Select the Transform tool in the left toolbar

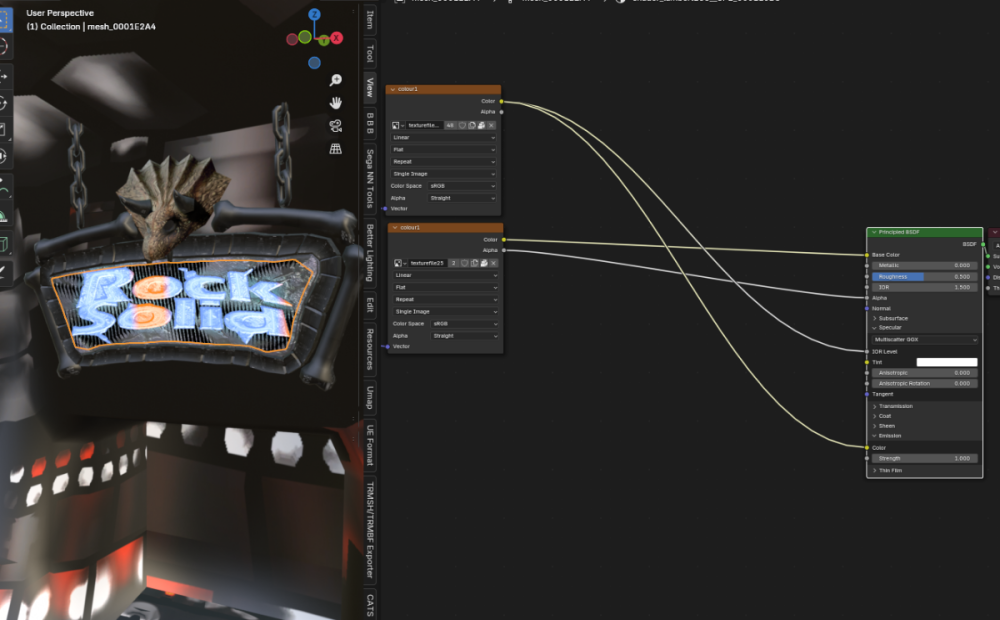pos(4,156)
